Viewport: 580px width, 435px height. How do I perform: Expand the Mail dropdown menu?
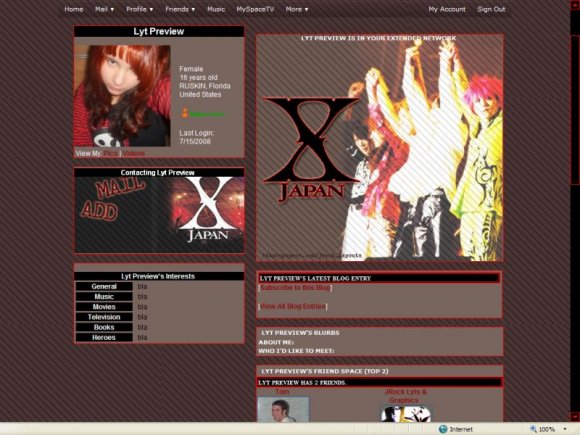tap(104, 9)
